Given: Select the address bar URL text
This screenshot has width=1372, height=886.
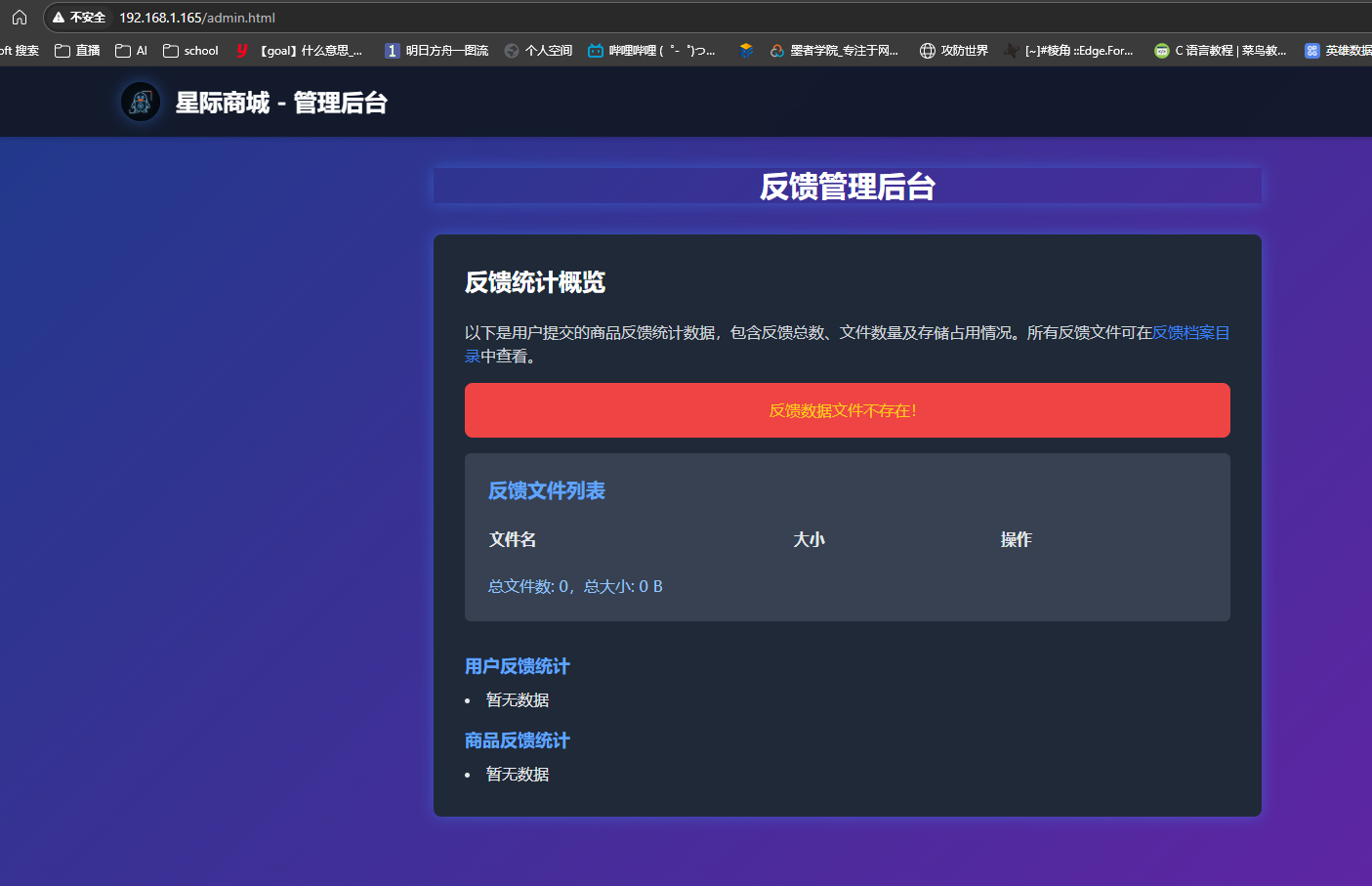Looking at the screenshot, I should click(195, 17).
